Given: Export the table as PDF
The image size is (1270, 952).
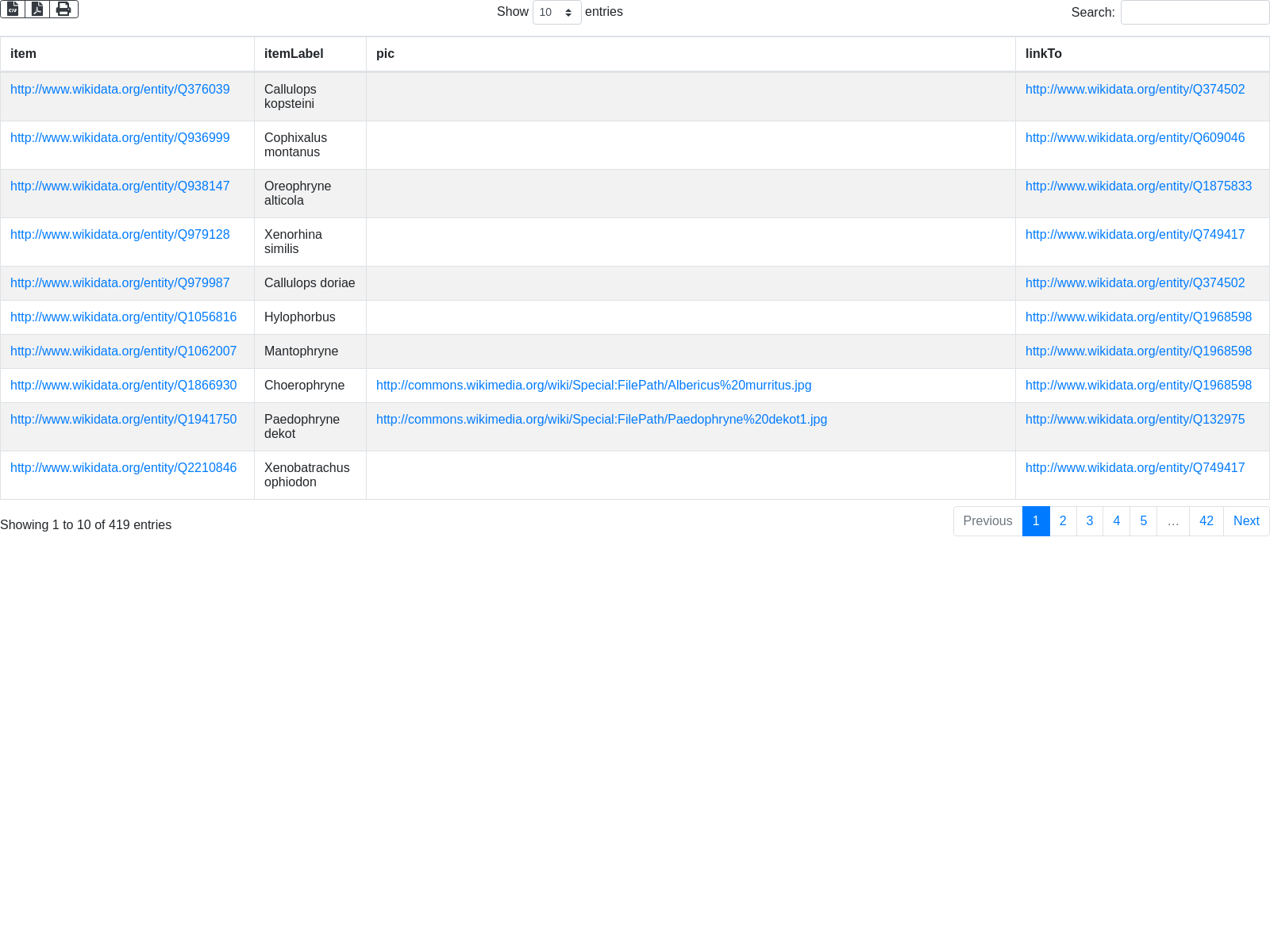Looking at the screenshot, I should (37, 10).
